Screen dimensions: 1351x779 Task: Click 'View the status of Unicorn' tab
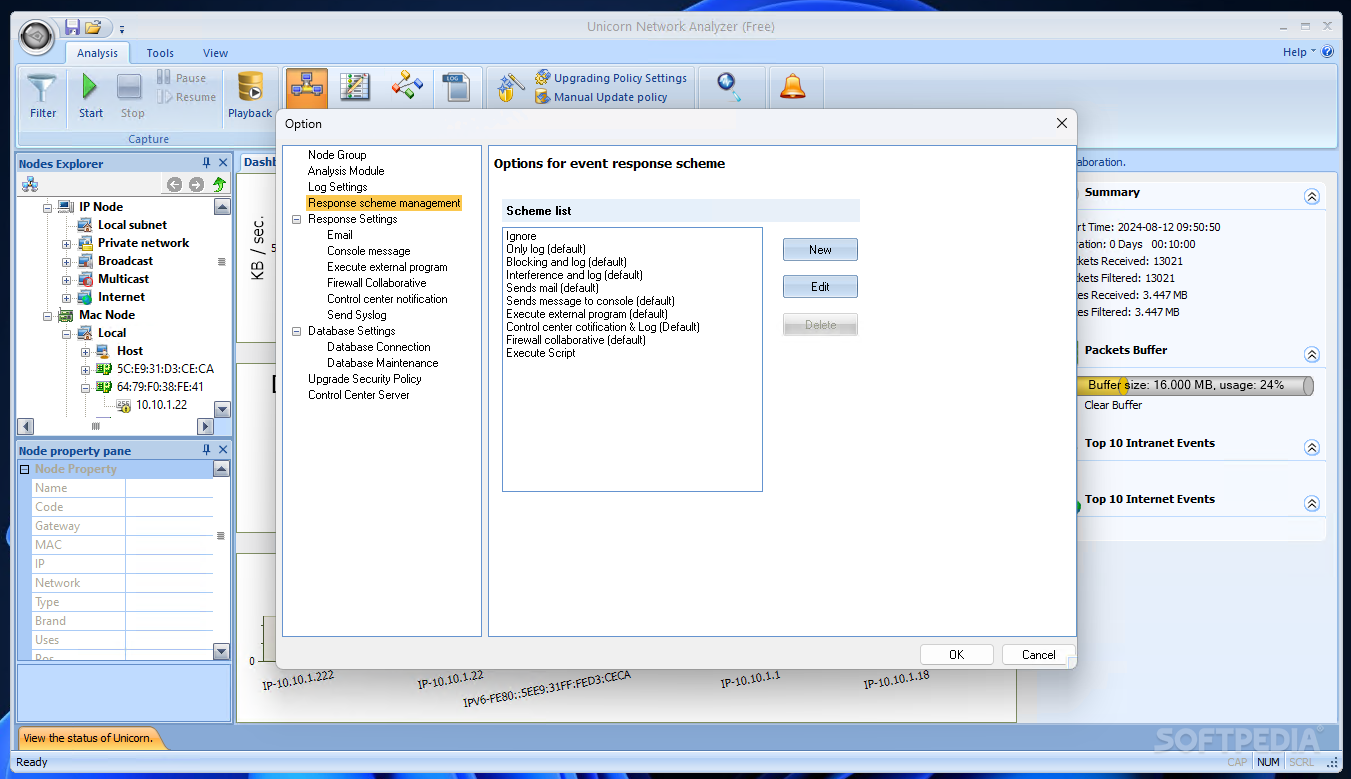coord(88,738)
